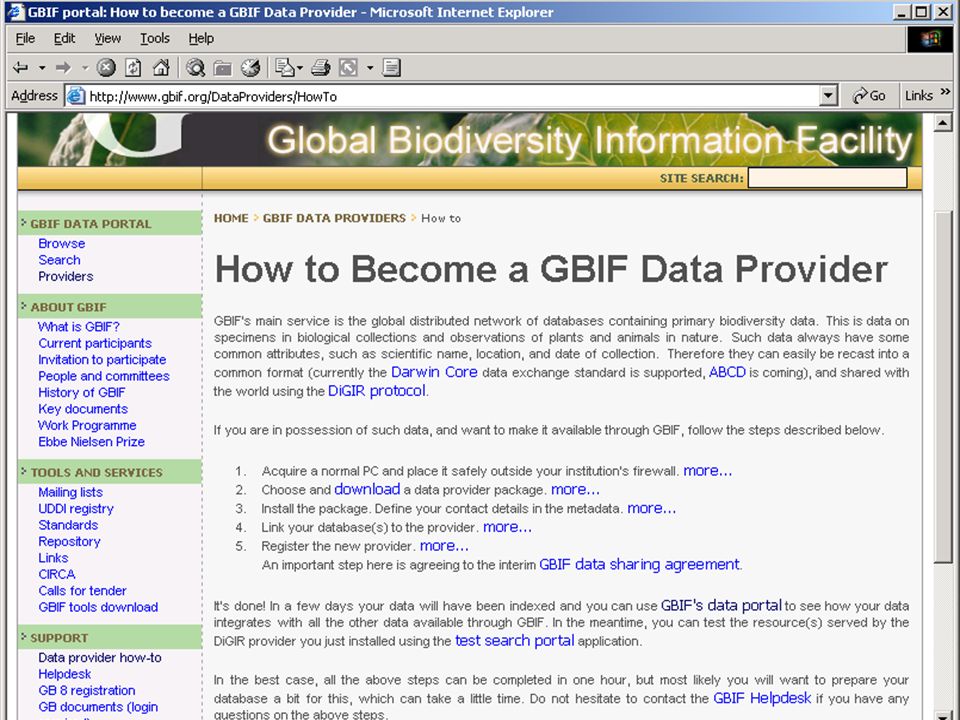The width and height of the screenshot is (960, 720).
Task: Open the File menu
Action: [x=25, y=39]
